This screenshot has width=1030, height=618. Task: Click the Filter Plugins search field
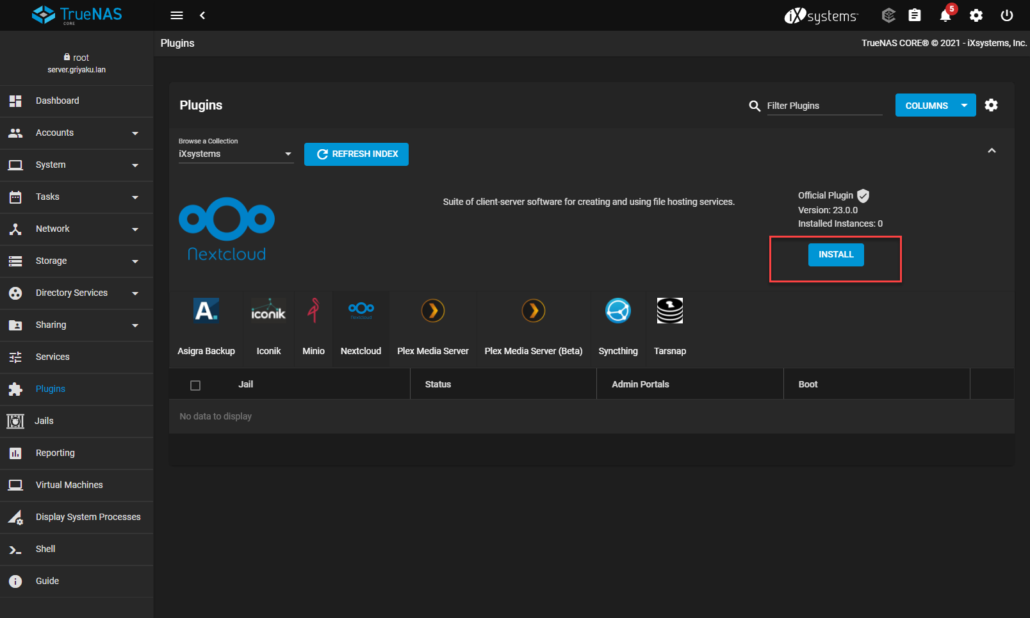click(x=824, y=106)
